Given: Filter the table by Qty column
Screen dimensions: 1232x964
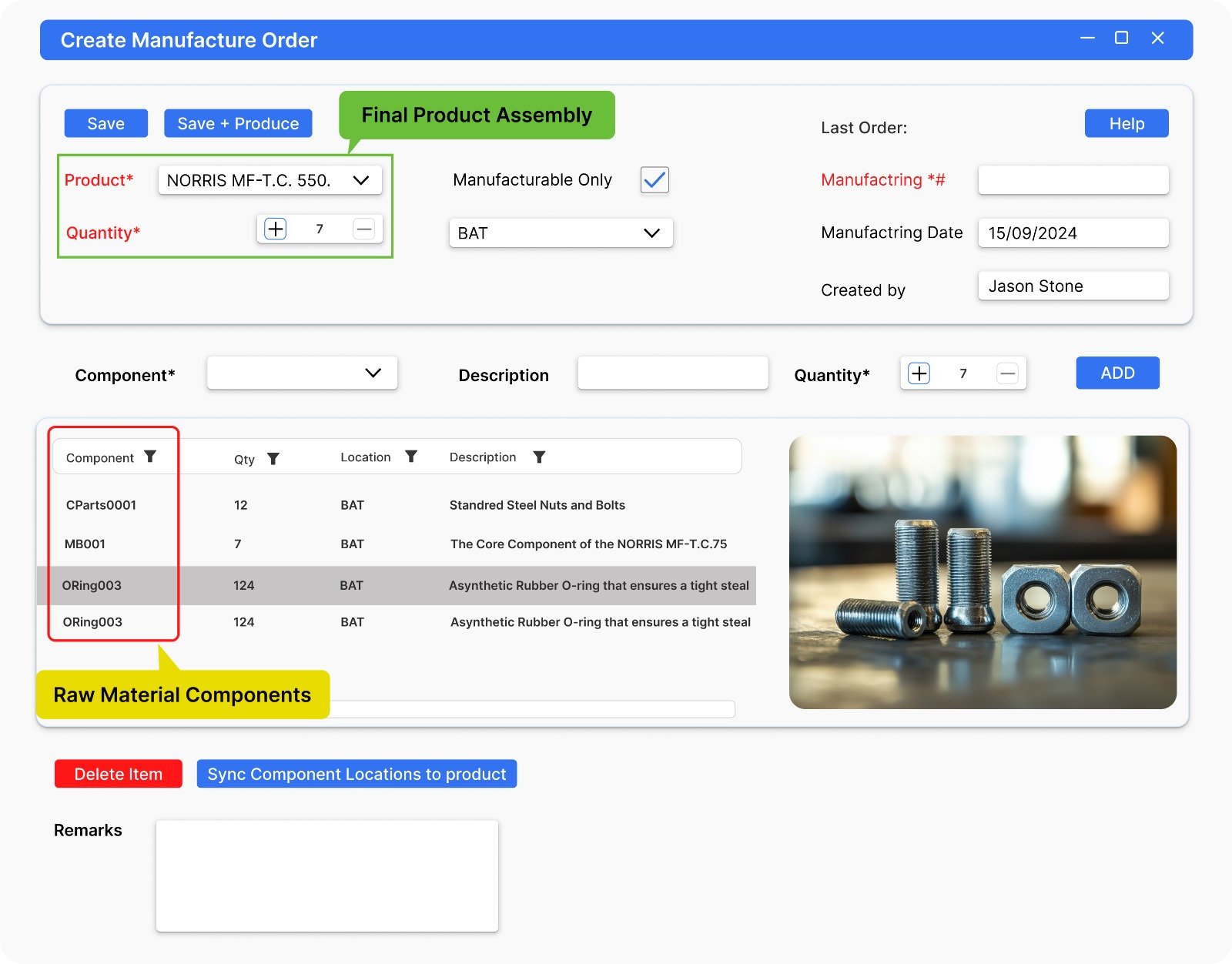Looking at the screenshot, I should point(273,459).
